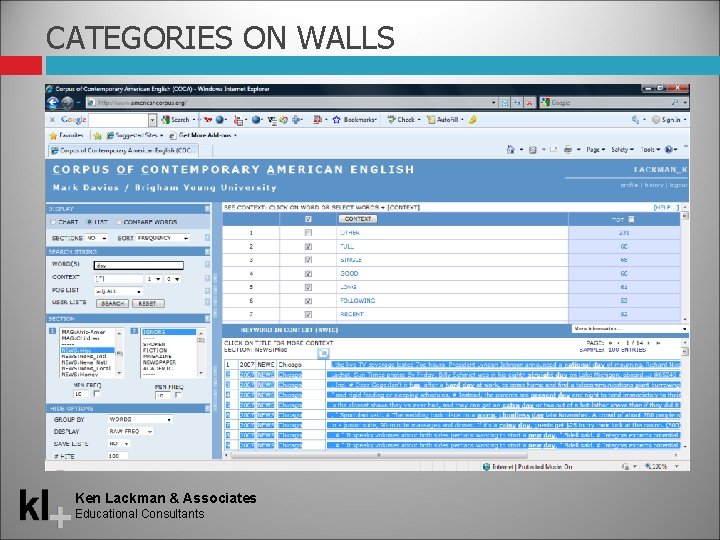Screen dimensions: 720x540
Task: Click the AutoFill toolbar item
Action: tap(443, 120)
